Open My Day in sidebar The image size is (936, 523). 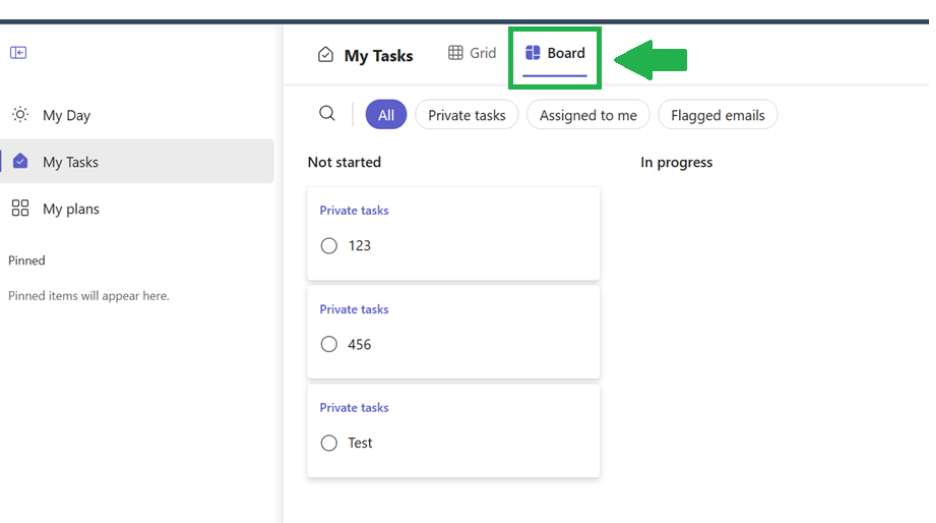point(137,115)
